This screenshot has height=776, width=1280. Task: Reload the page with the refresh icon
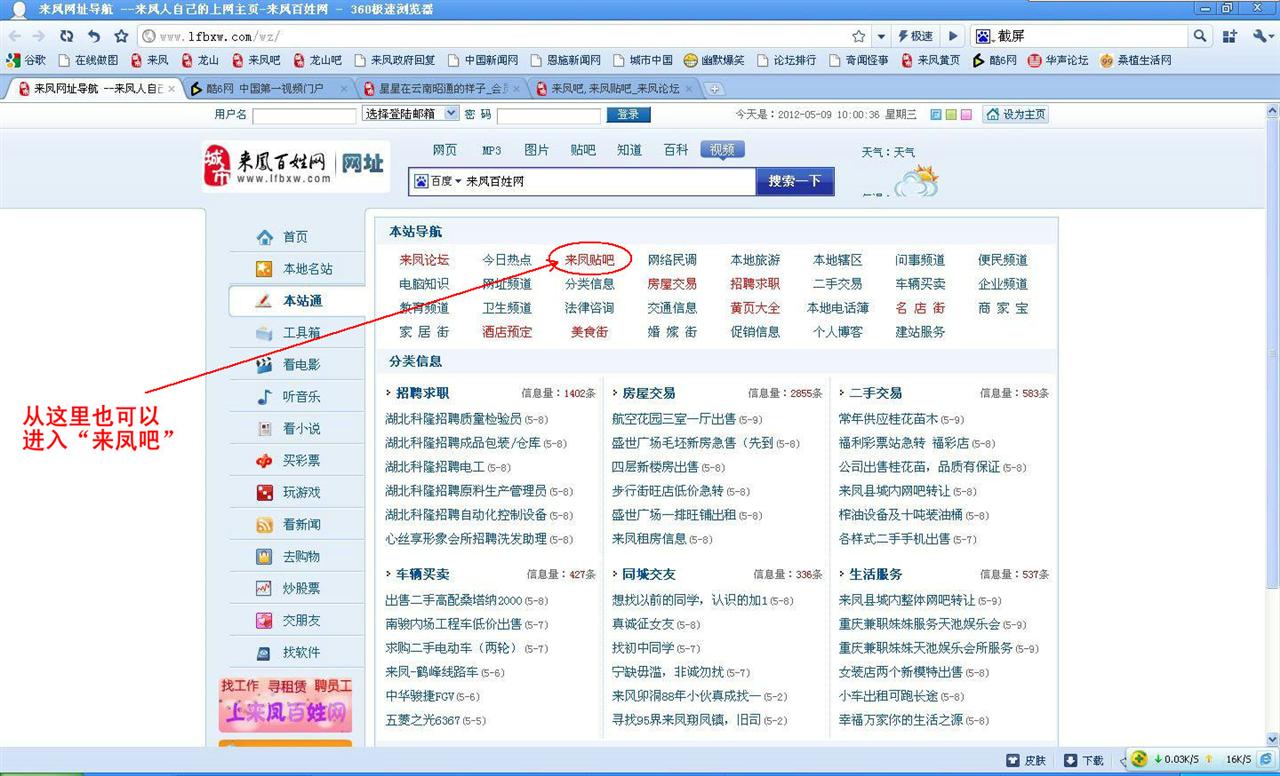point(67,36)
